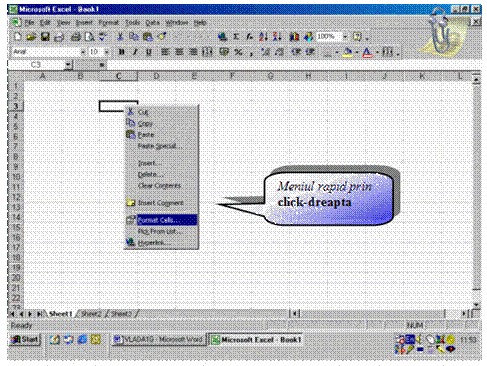
Task: Open the Chart Wizard icon
Action: pyautogui.click(x=294, y=37)
